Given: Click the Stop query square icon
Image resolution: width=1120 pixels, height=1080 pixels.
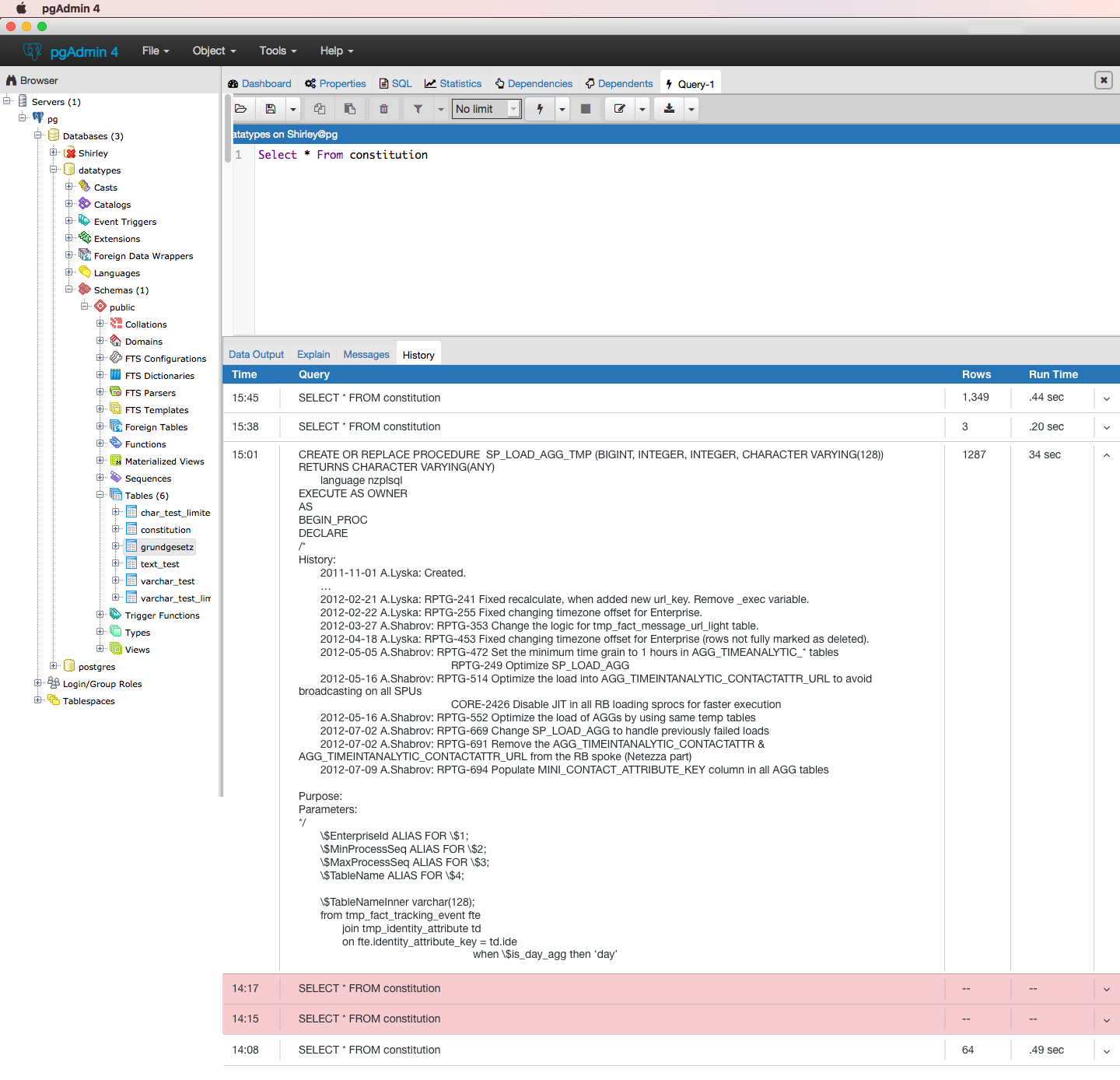Looking at the screenshot, I should point(586,109).
